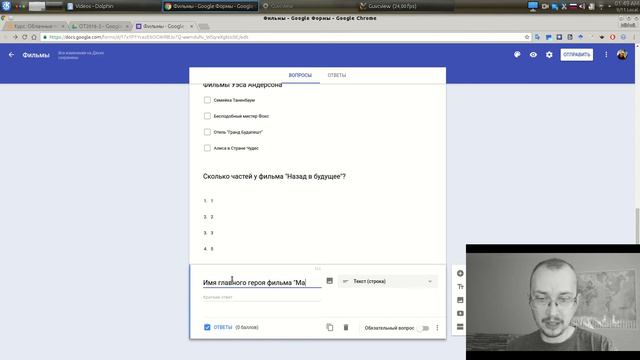640x360 pixels.
Task: Click the 'ОТВЕТЫ' answer key link
Action: [x=223, y=327]
